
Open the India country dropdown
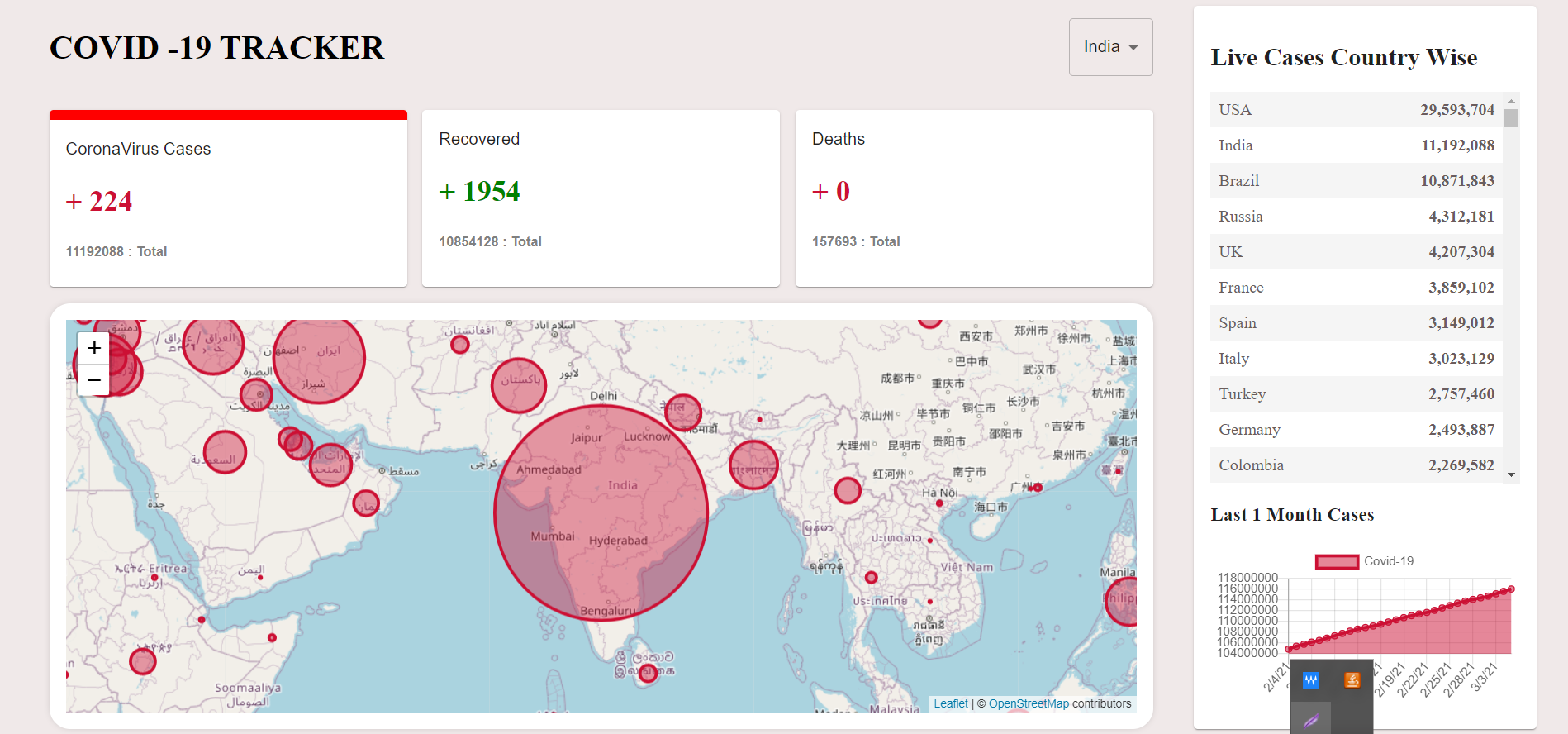pyautogui.click(x=1110, y=47)
